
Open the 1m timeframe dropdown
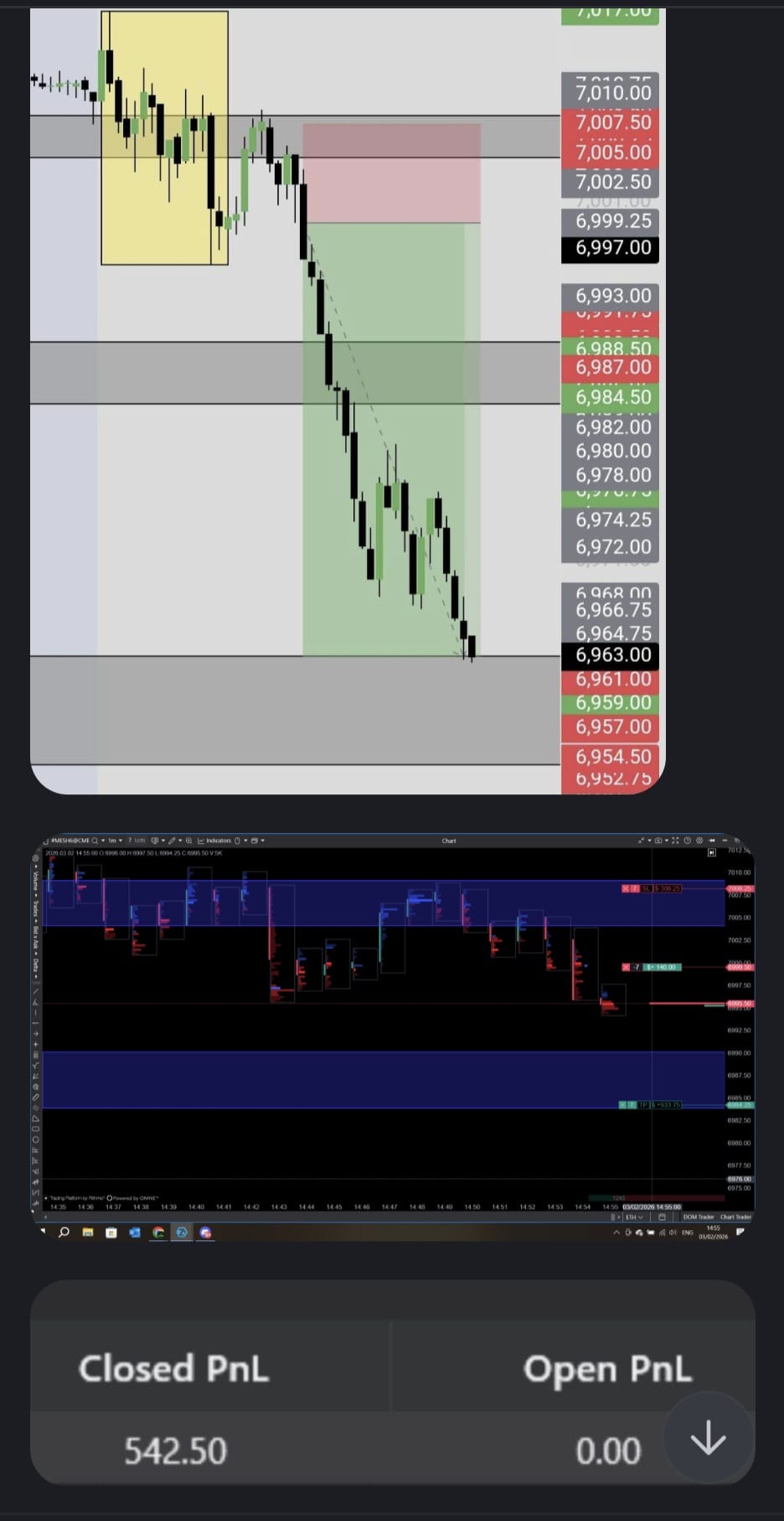[114, 841]
